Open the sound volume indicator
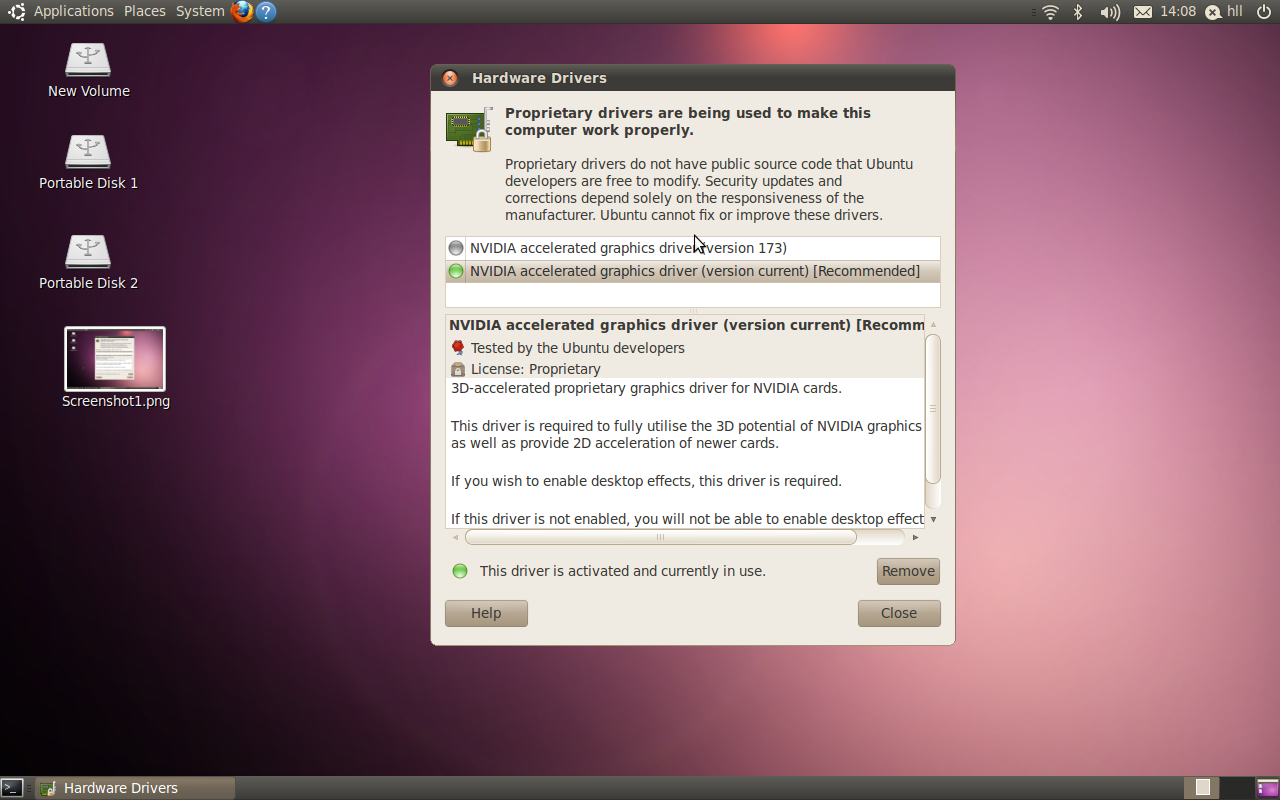Image resolution: width=1280 pixels, height=800 pixels. click(1110, 12)
